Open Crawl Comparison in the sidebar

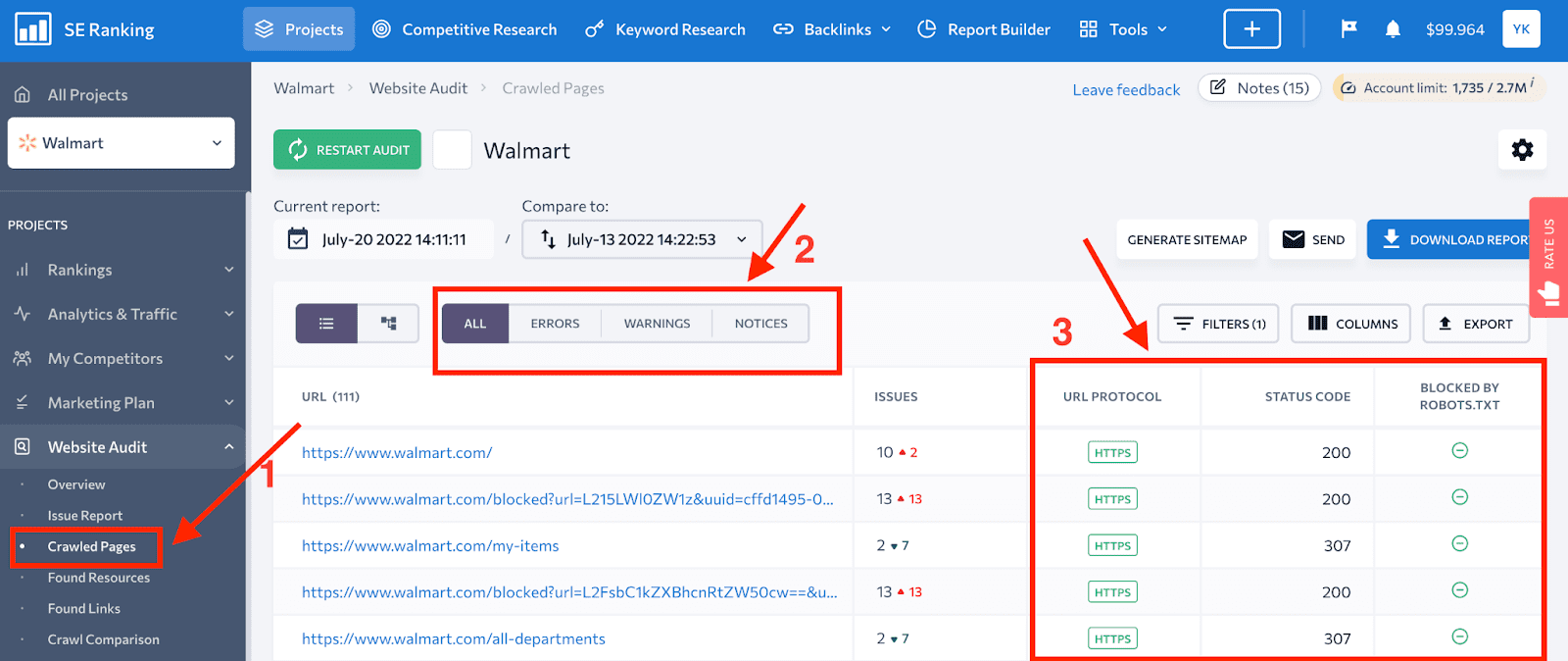pyautogui.click(x=103, y=639)
